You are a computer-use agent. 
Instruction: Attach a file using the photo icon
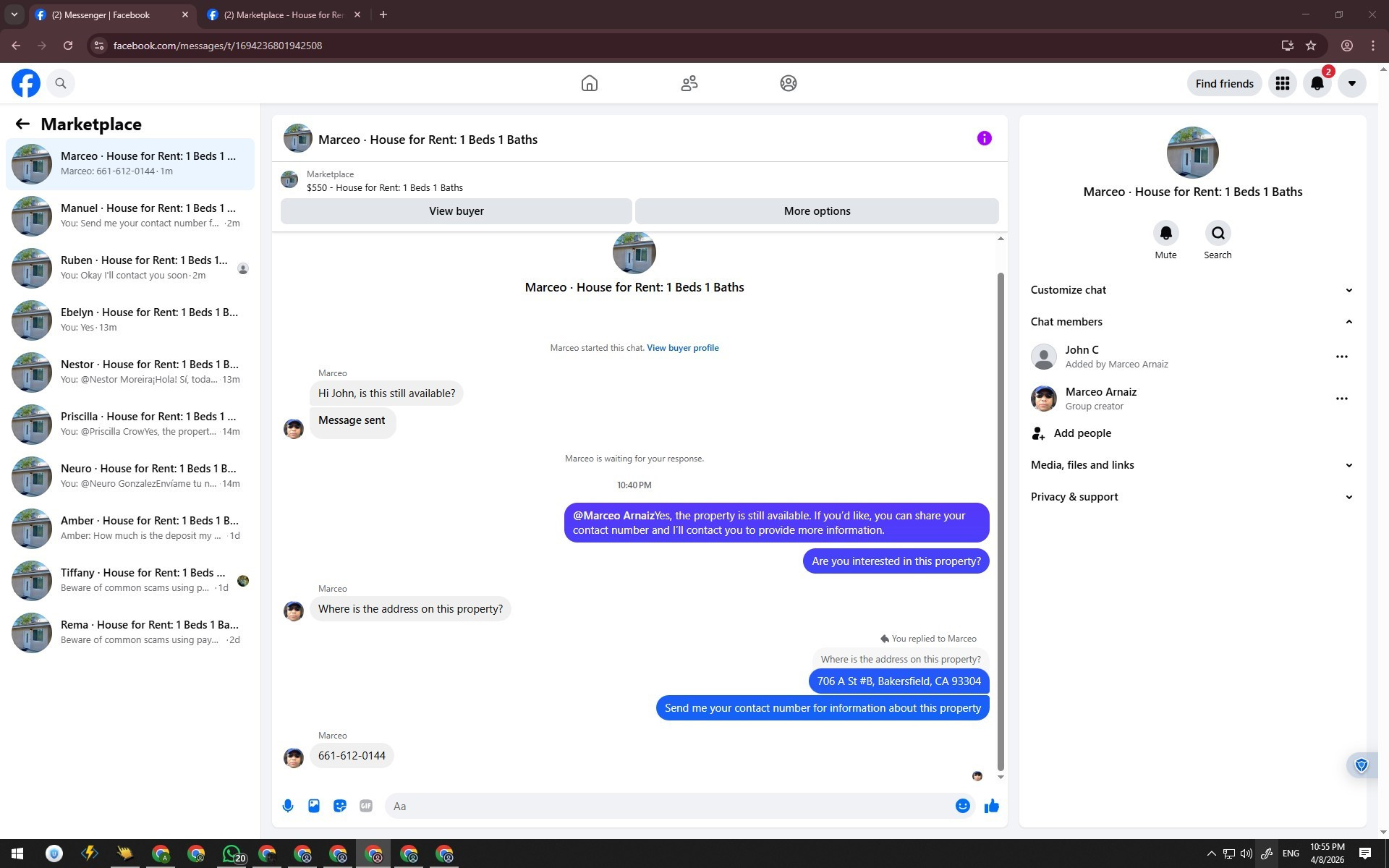click(x=314, y=806)
